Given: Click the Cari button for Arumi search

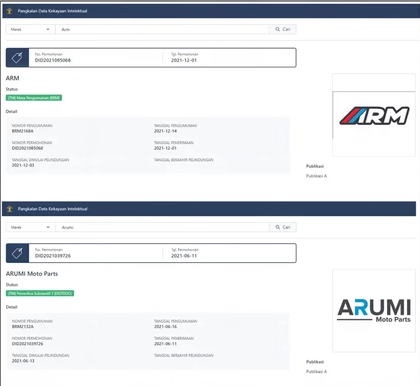Looking at the screenshot, I should click(283, 227).
